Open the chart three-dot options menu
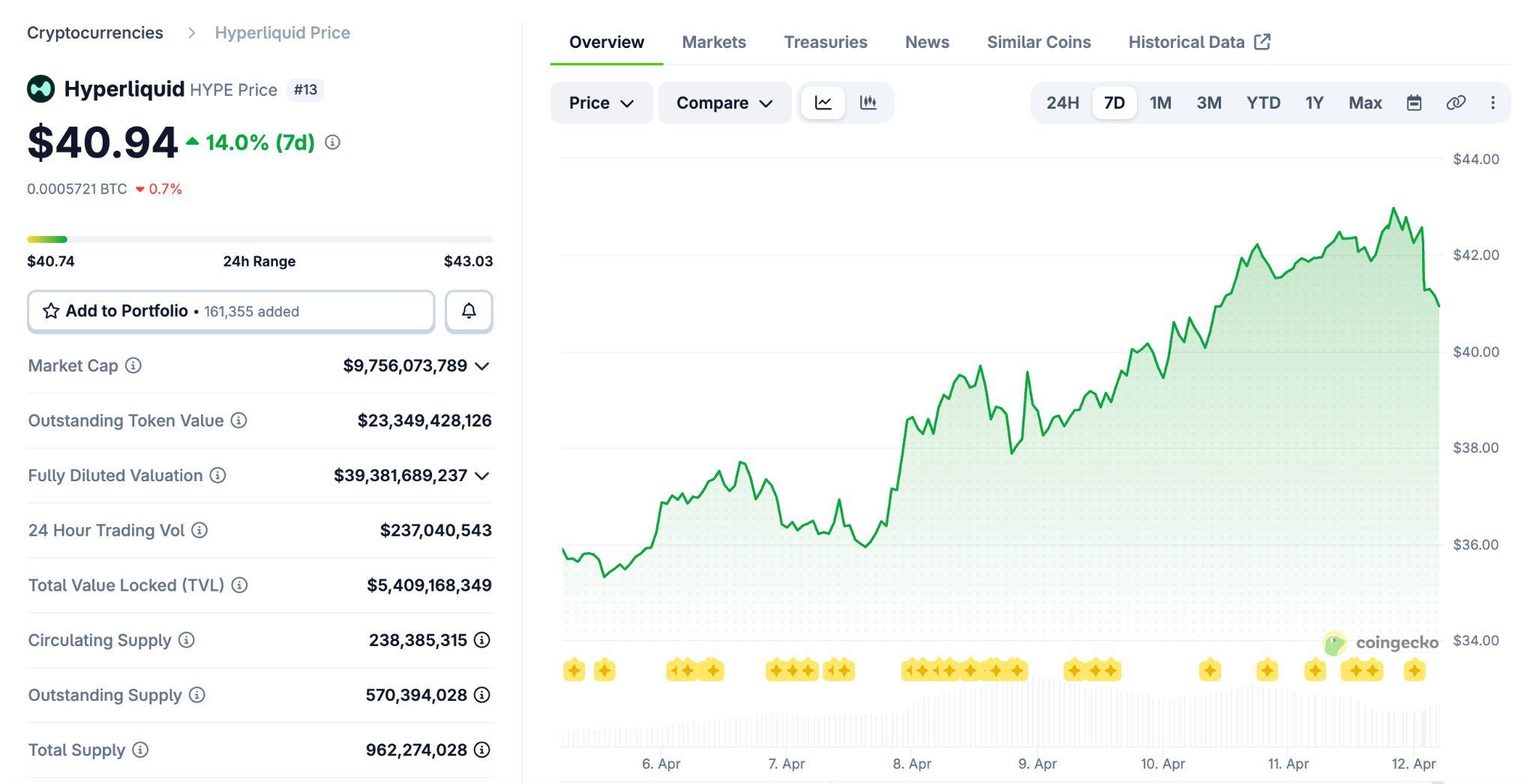Image resolution: width=1536 pixels, height=784 pixels. point(1492,103)
